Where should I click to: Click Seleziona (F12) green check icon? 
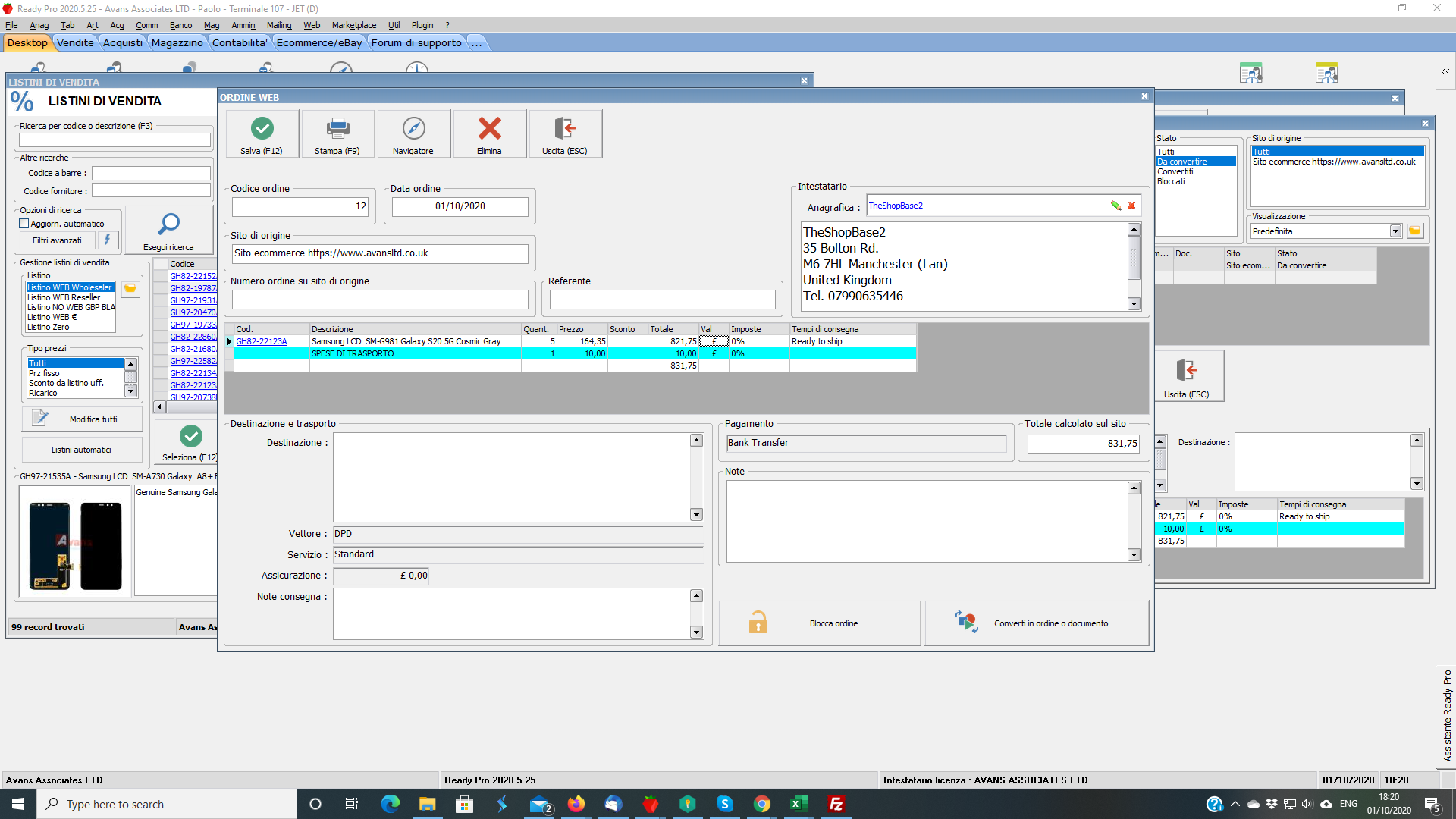(190, 435)
